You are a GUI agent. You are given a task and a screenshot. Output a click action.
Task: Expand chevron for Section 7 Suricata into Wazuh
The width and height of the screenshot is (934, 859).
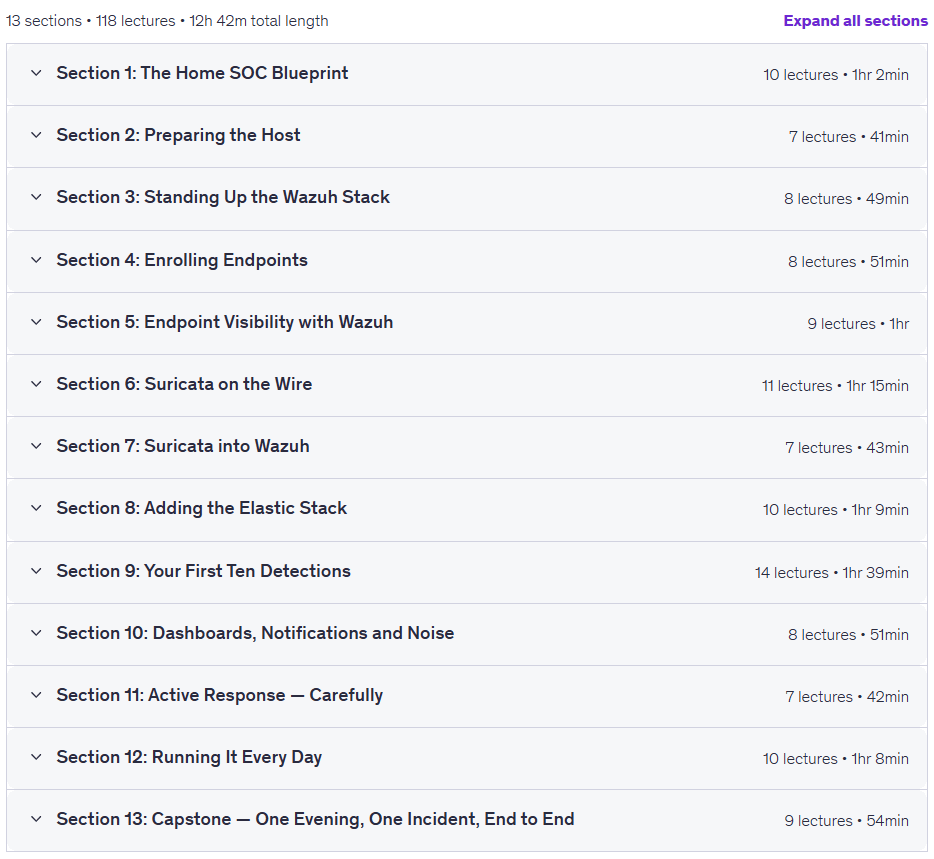click(36, 446)
